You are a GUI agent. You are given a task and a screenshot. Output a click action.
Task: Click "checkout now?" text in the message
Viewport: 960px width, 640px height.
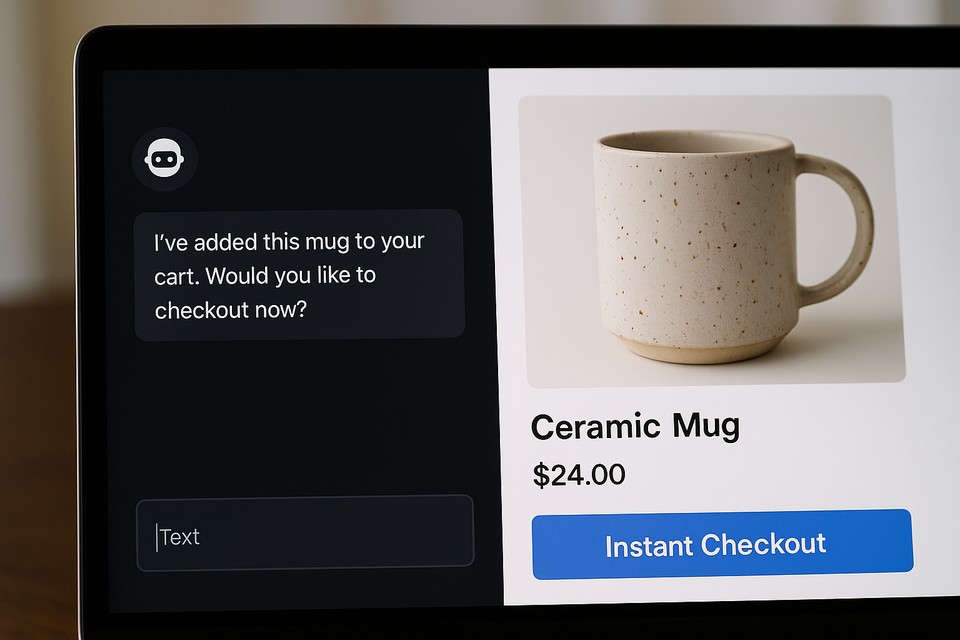[230, 310]
